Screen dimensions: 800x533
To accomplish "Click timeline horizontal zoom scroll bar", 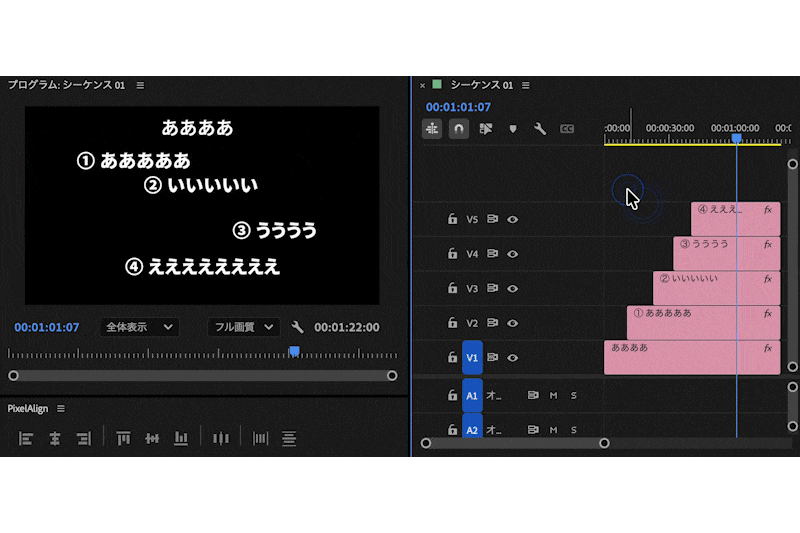I will [x=515, y=443].
